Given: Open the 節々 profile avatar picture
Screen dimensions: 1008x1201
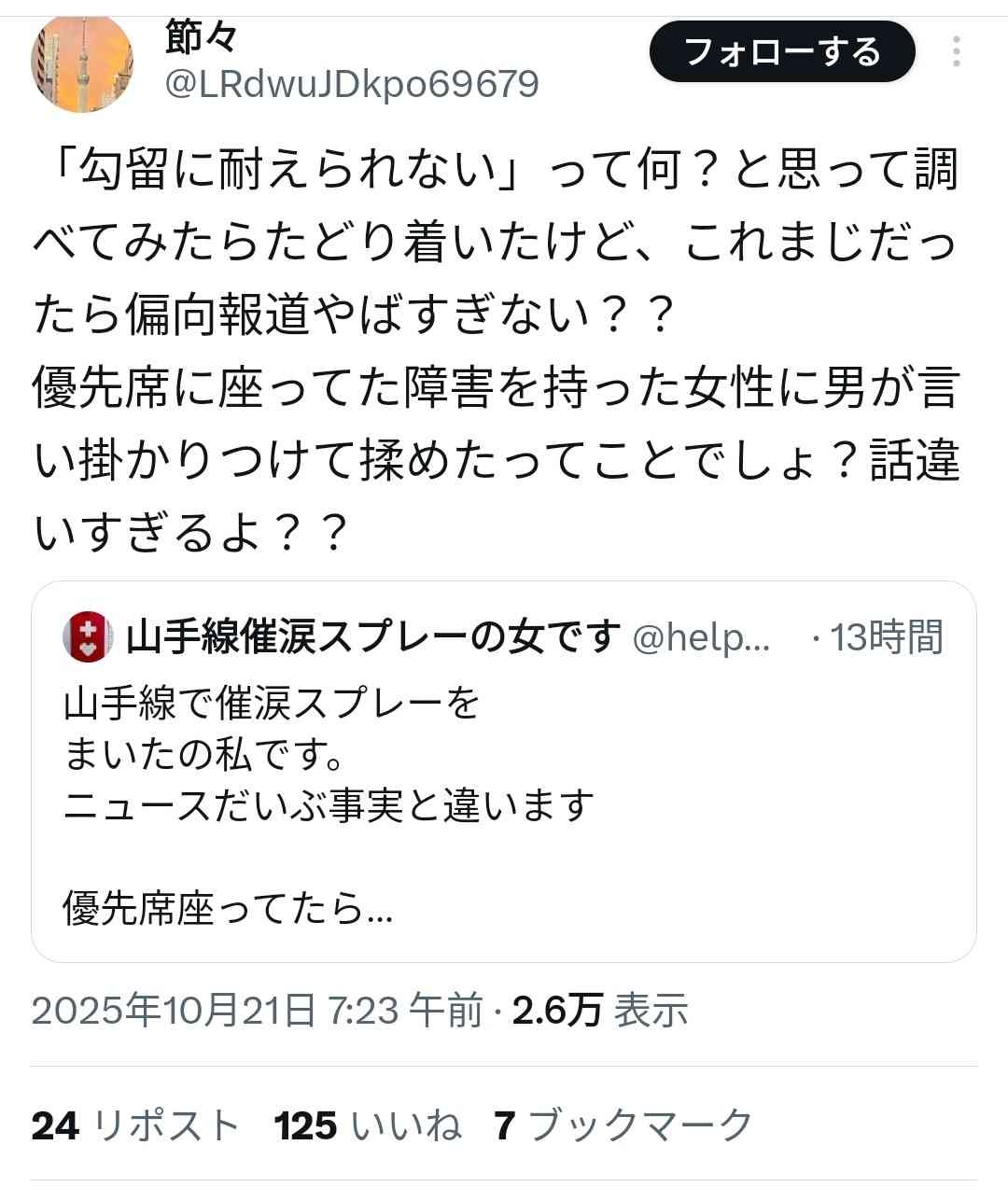Looking at the screenshot, I should [x=81, y=63].
